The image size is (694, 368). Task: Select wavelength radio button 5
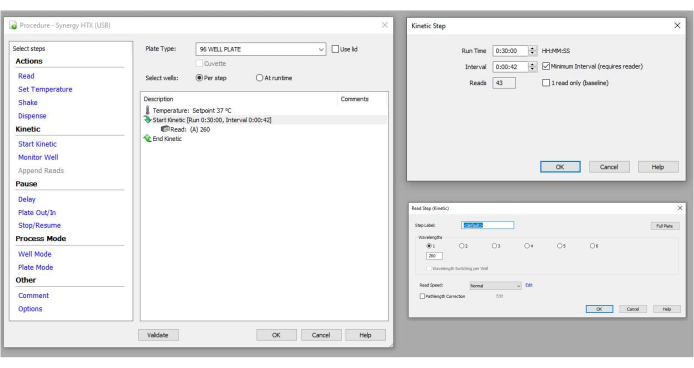[559, 246]
